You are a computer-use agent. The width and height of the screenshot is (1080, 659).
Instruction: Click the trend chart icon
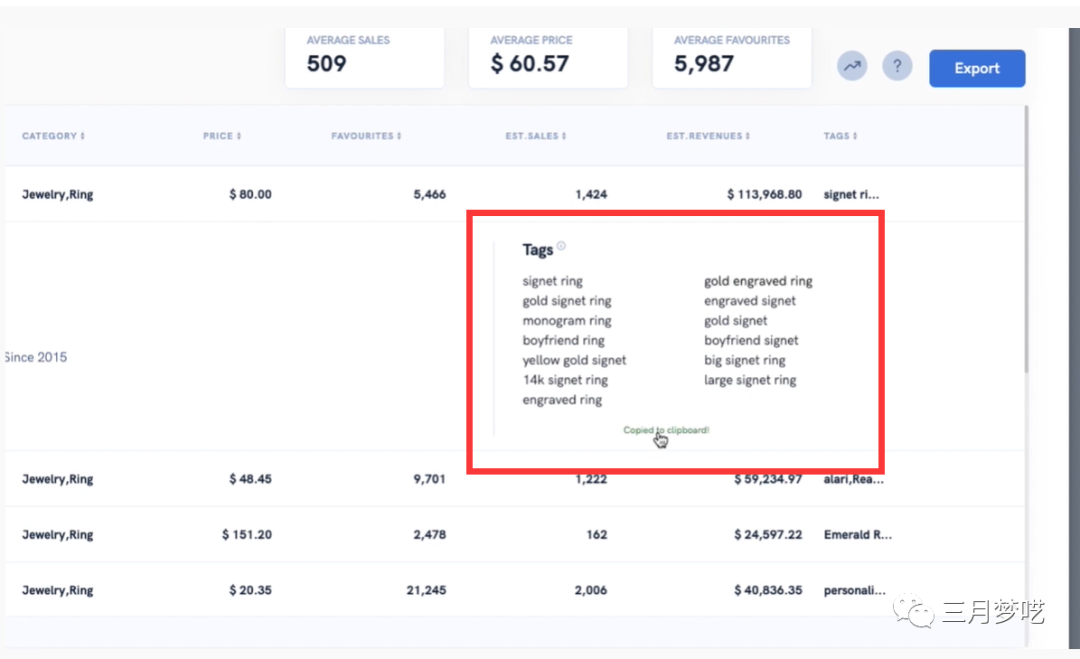[x=852, y=67]
